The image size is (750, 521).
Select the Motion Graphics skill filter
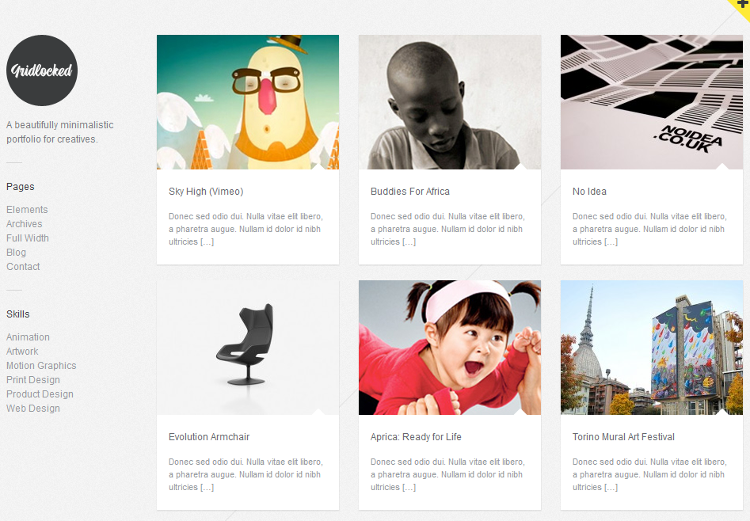[x=41, y=366]
